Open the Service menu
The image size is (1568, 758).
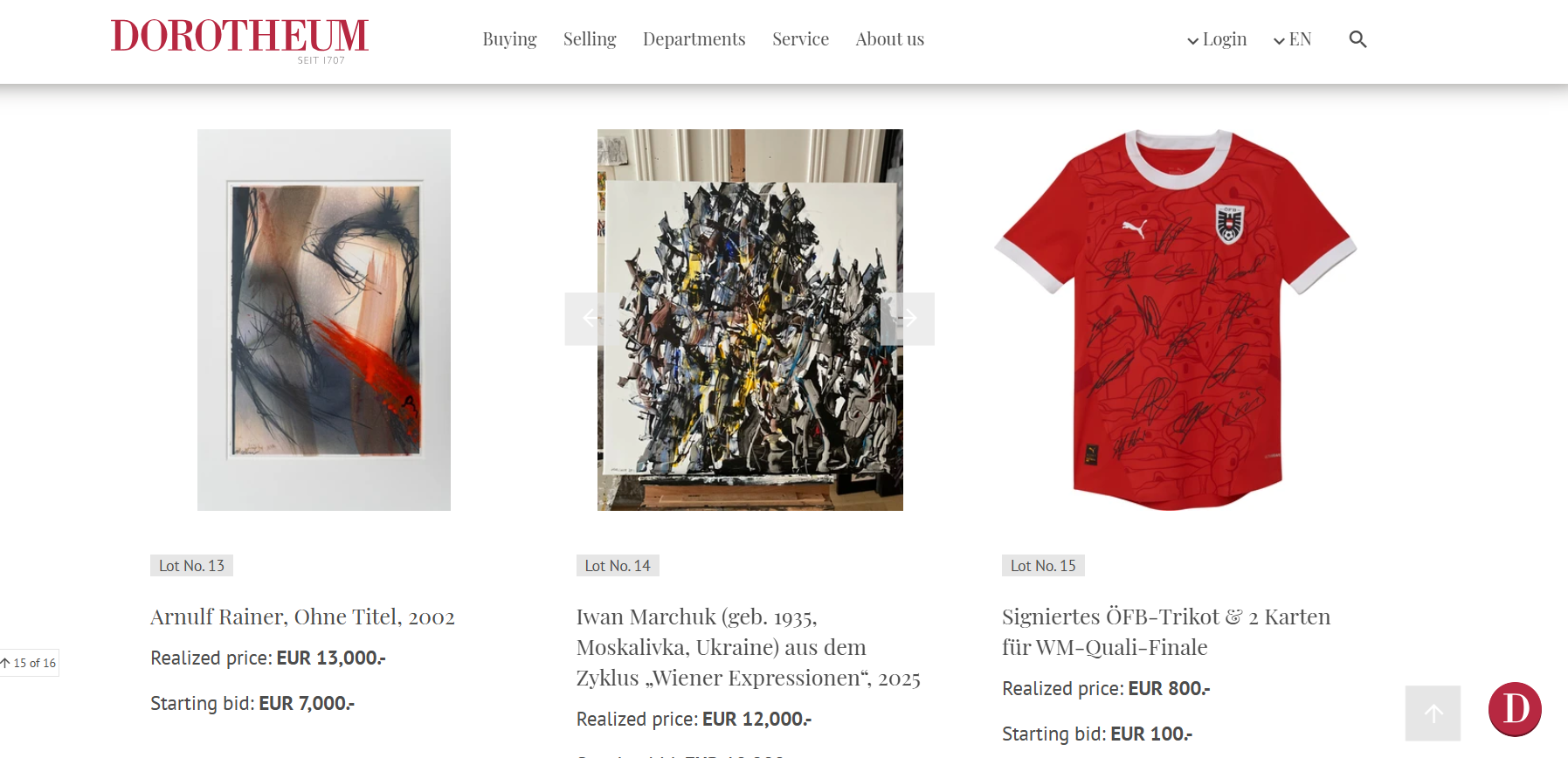[x=800, y=39]
